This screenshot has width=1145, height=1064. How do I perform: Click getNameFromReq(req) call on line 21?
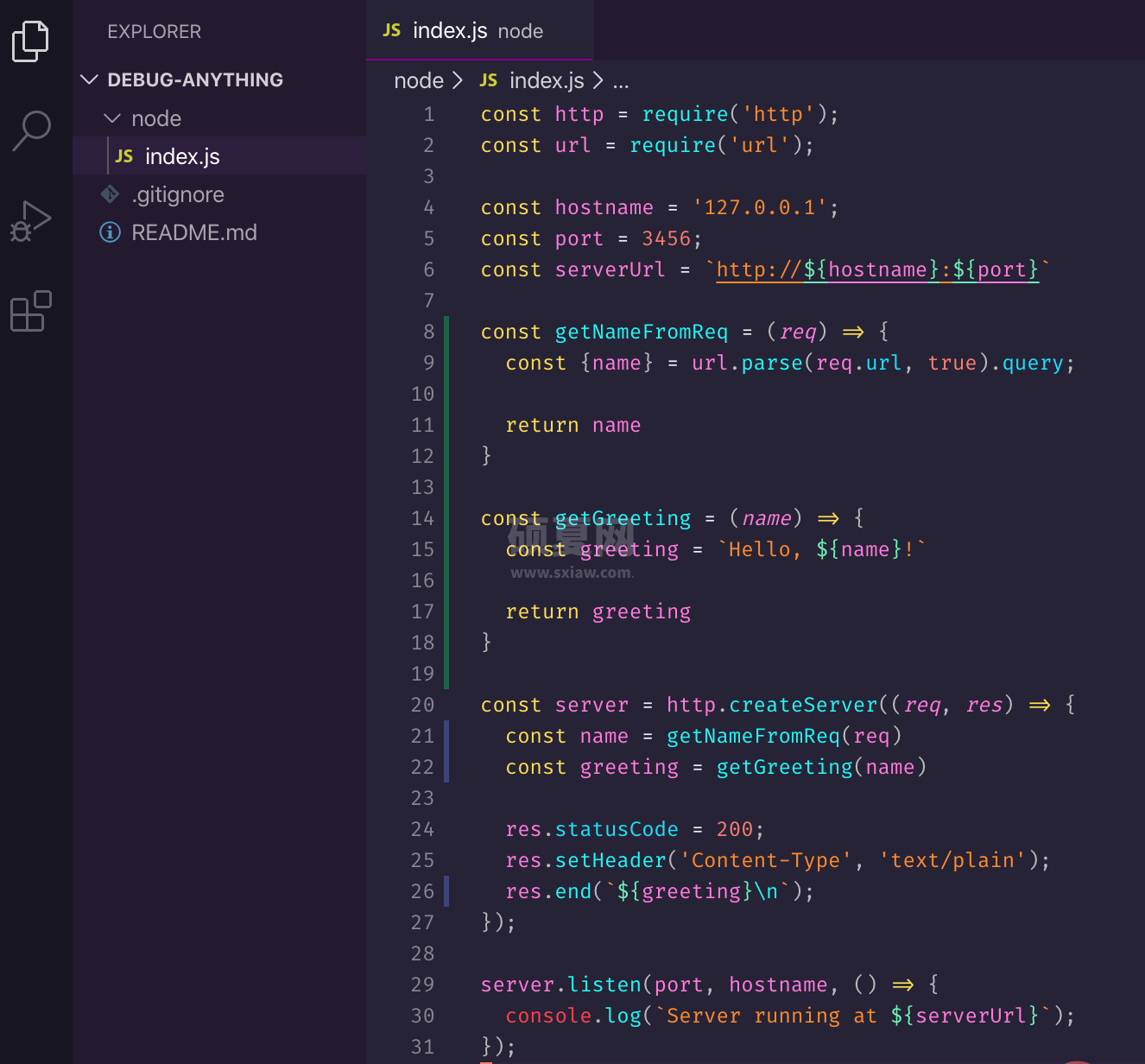pyautogui.click(x=784, y=736)
